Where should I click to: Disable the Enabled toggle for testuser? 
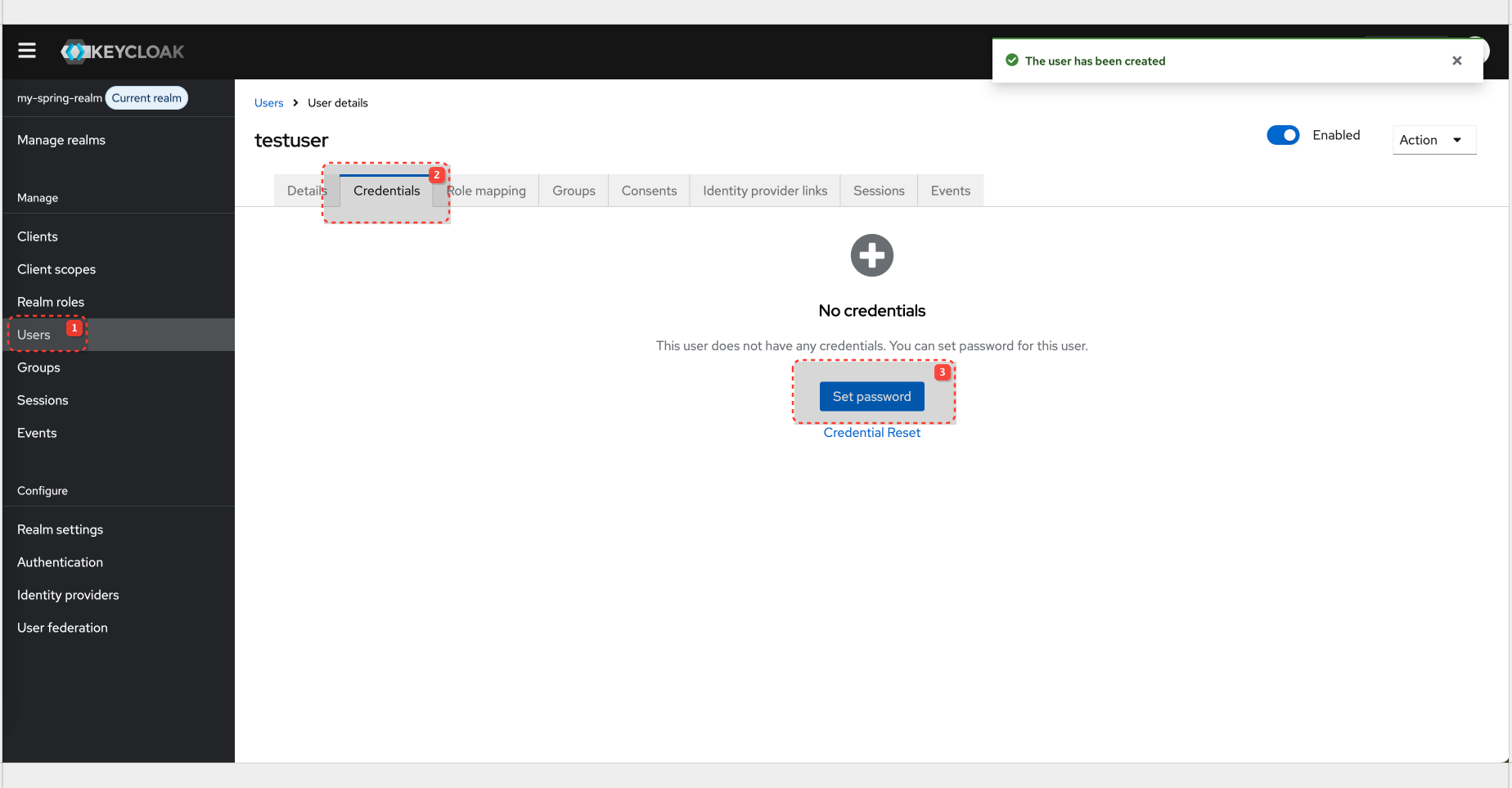[1283, 135]
